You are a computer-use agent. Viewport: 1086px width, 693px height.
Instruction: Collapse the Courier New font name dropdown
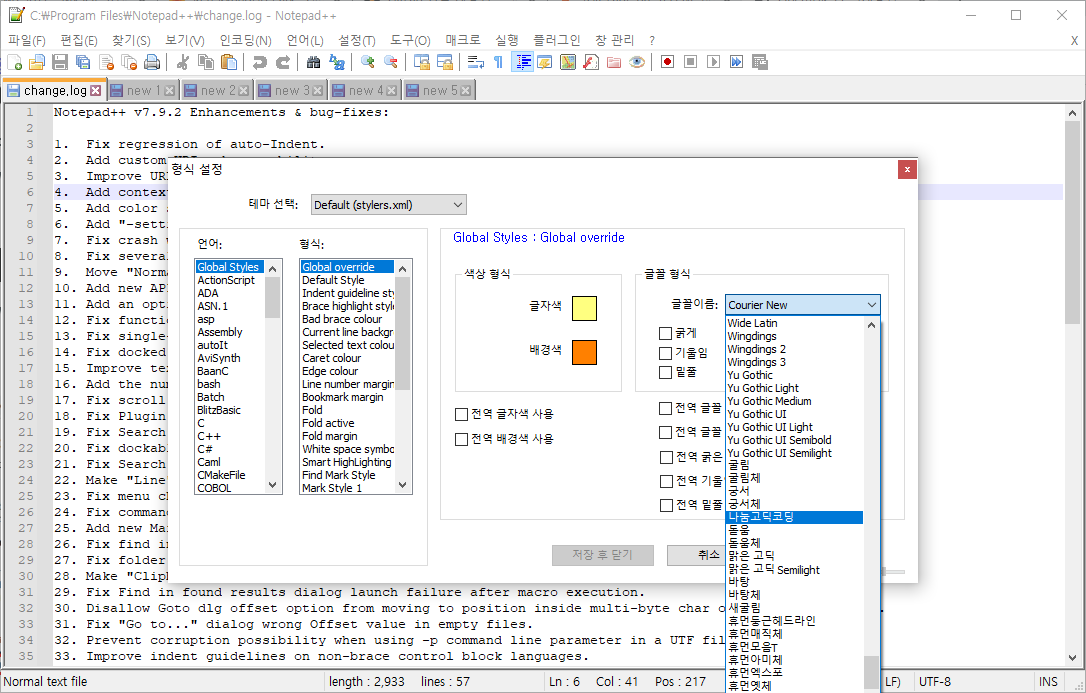point(871,305)
